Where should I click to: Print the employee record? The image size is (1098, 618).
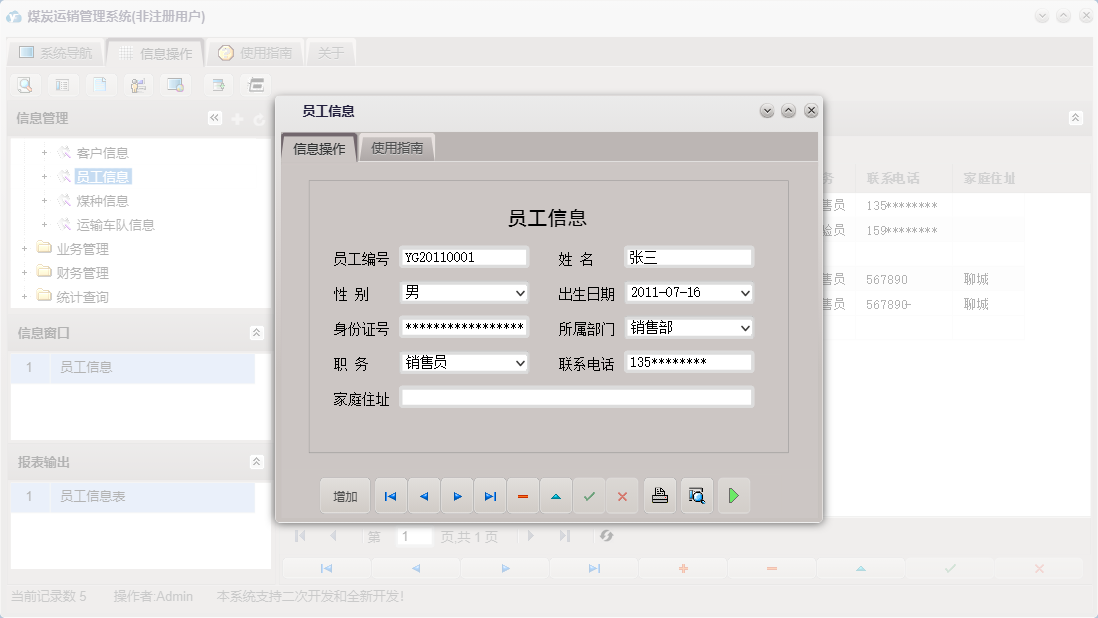(x=658, y=495)
